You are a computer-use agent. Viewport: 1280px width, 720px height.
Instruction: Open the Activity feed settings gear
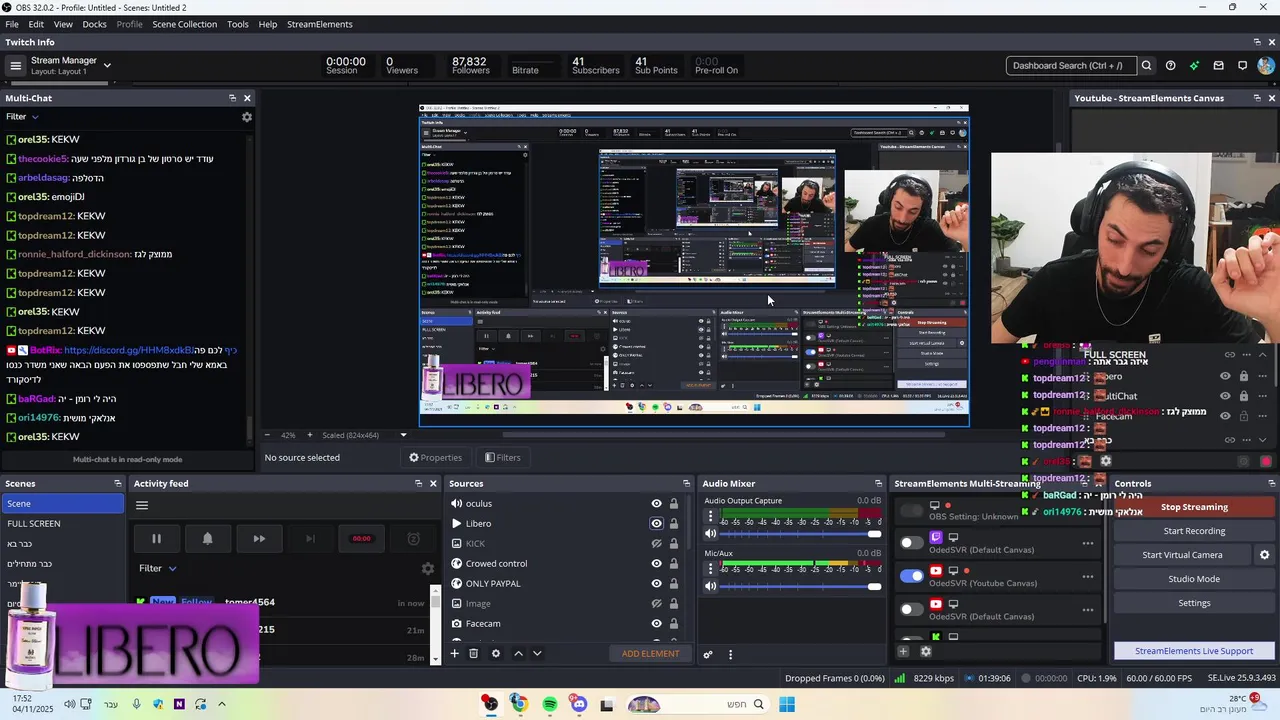click(428, 568)
